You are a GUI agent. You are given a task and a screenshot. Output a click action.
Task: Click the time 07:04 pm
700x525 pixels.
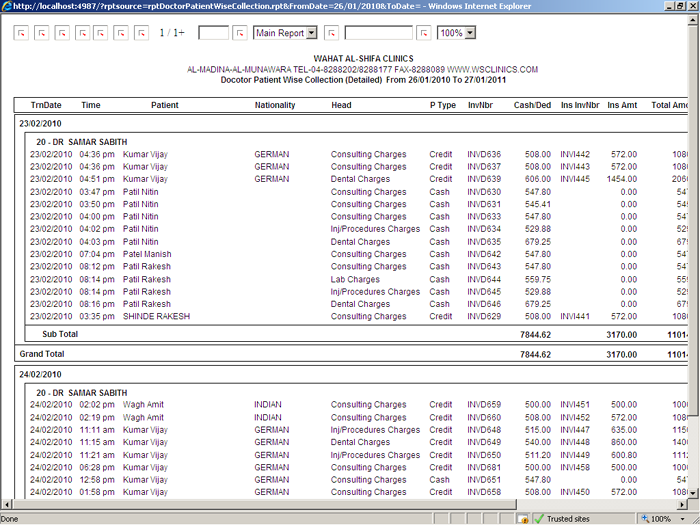coord(97,254)
